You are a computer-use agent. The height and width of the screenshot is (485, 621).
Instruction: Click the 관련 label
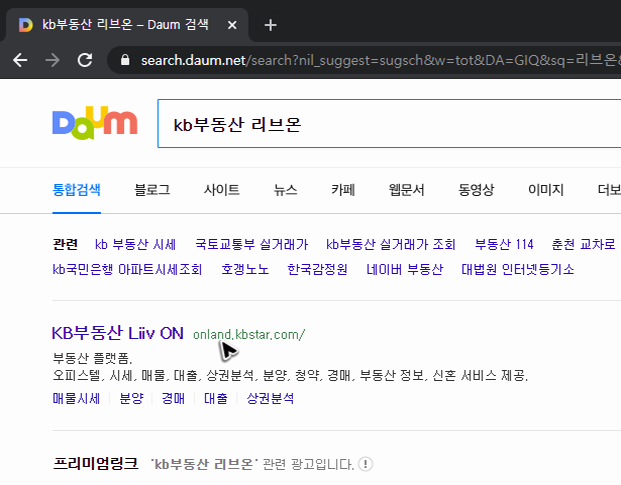click(65, 245)
